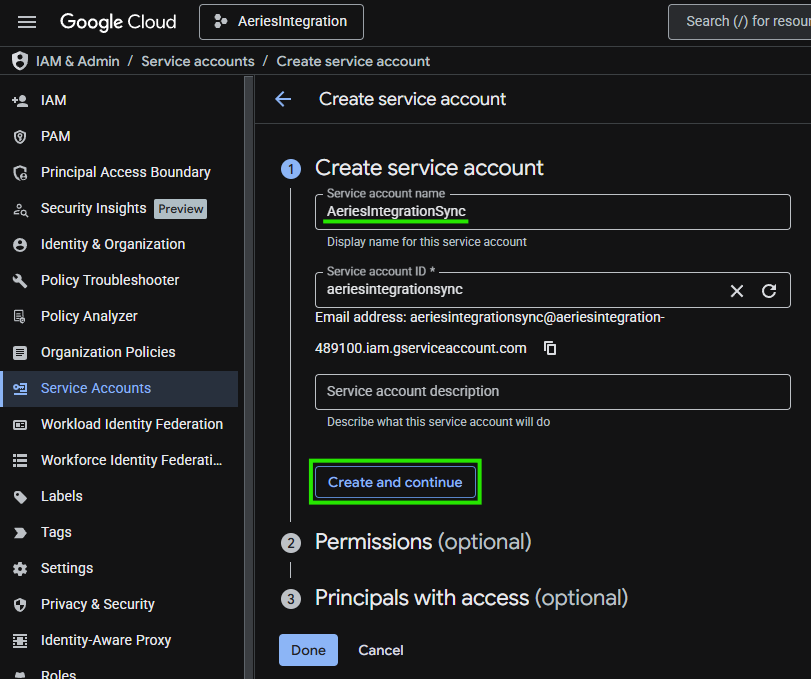Click the Identity & Organization icon
The width and height of the screenshot is (811, 679).
pos(20,245)
